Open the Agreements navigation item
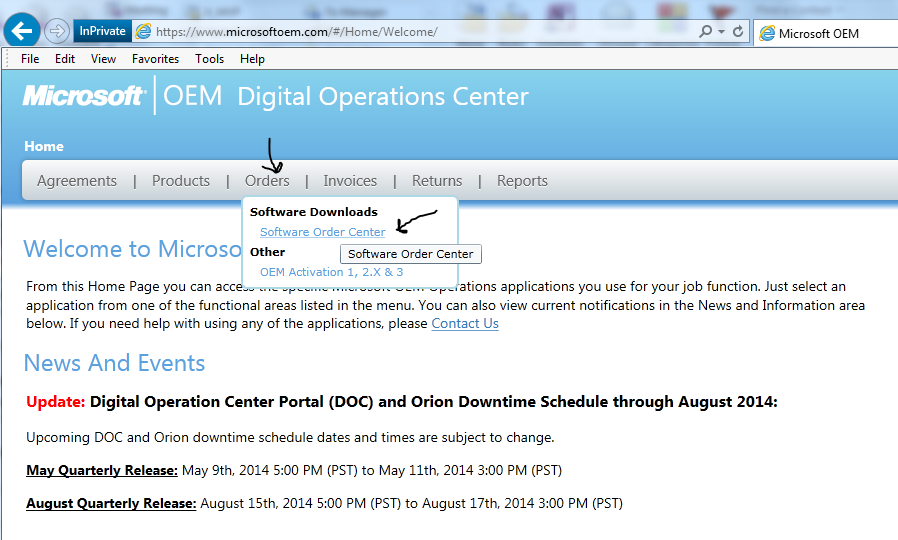The height and width of the screenshot is (540, 898). 77,181
